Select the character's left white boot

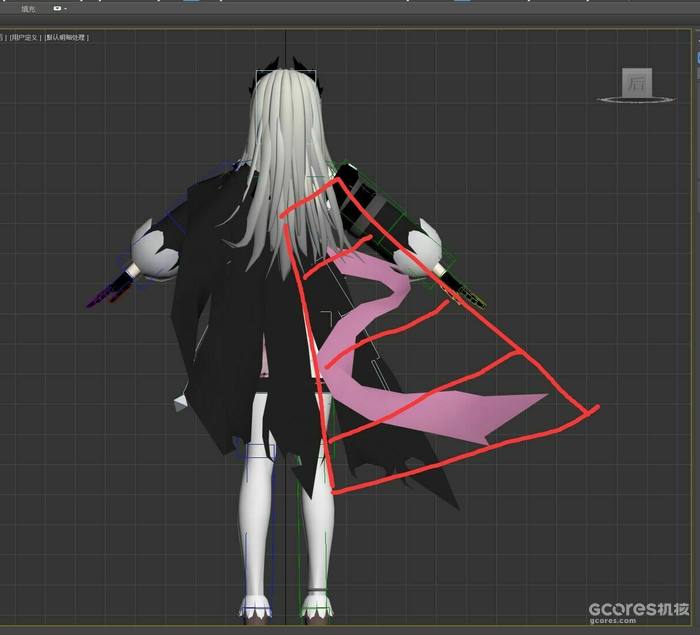coord(257,604)
